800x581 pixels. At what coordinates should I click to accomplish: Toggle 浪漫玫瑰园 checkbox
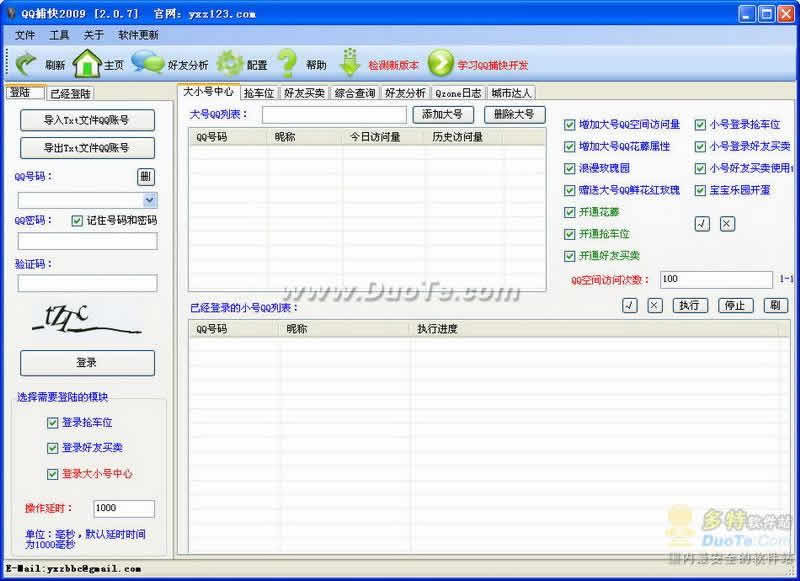(569, 168)
